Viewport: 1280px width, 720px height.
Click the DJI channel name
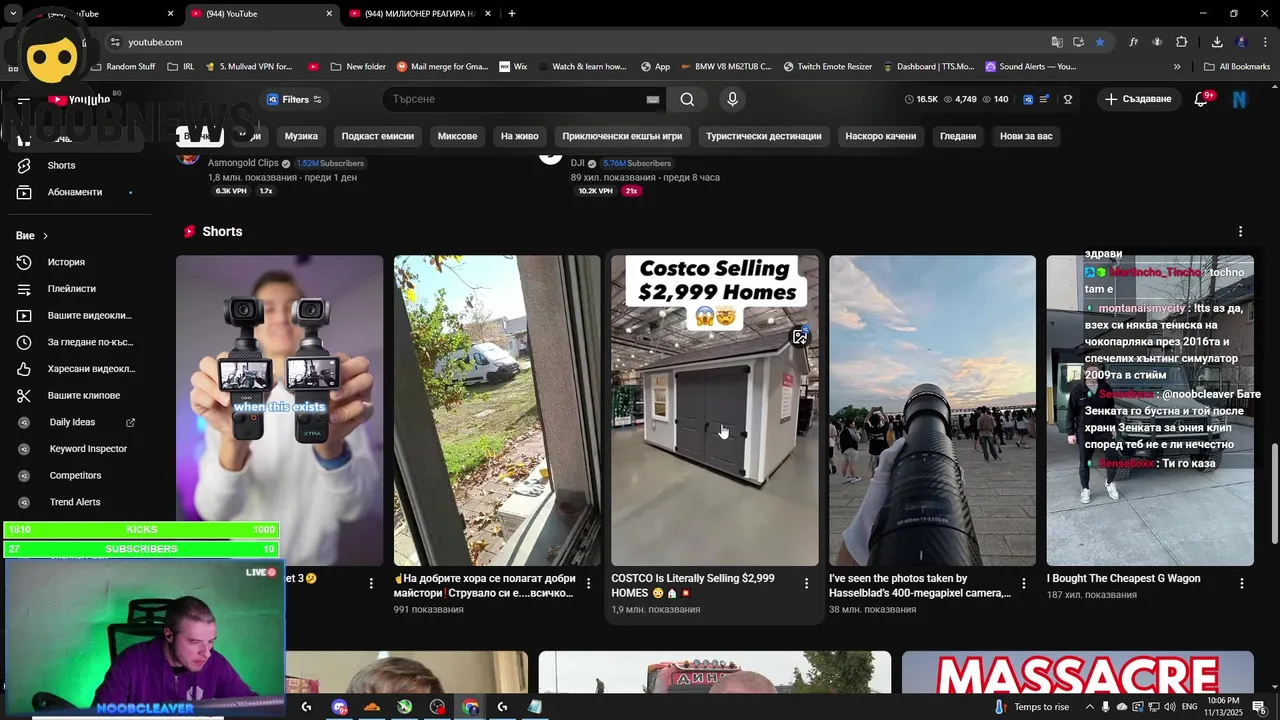[x=577, y=163]
